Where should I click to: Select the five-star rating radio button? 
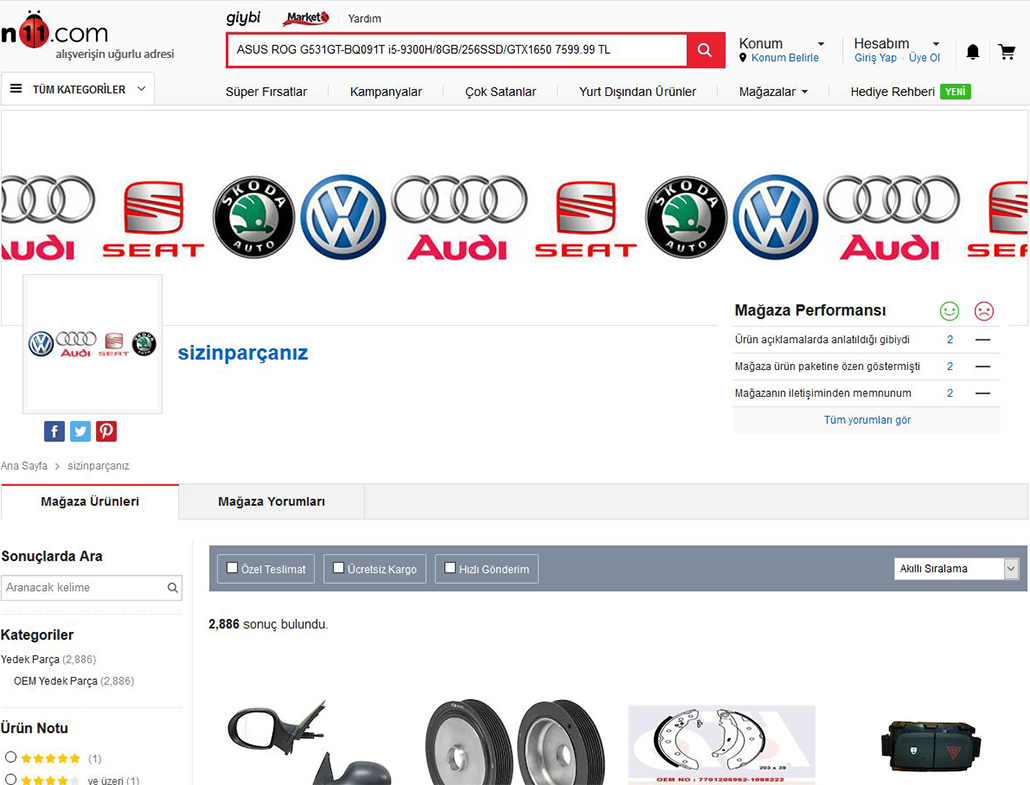(x=11, y=757)
